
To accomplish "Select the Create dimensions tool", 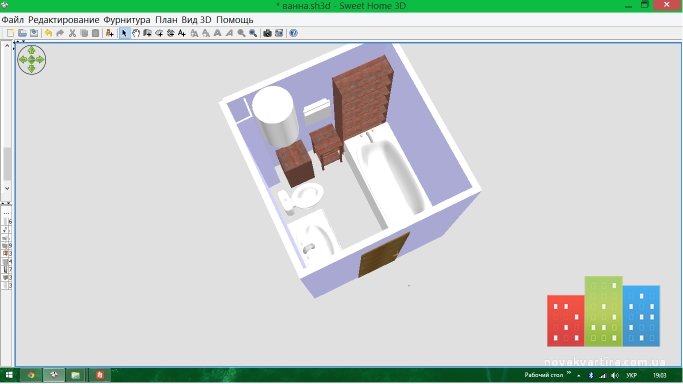I will 170,33.
